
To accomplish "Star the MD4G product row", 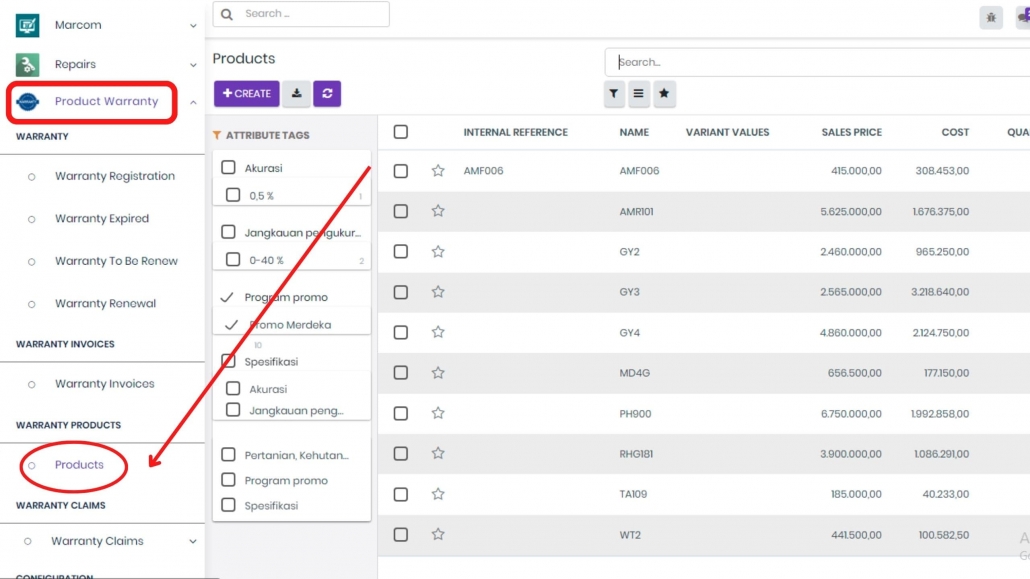I will click(438, 373).
